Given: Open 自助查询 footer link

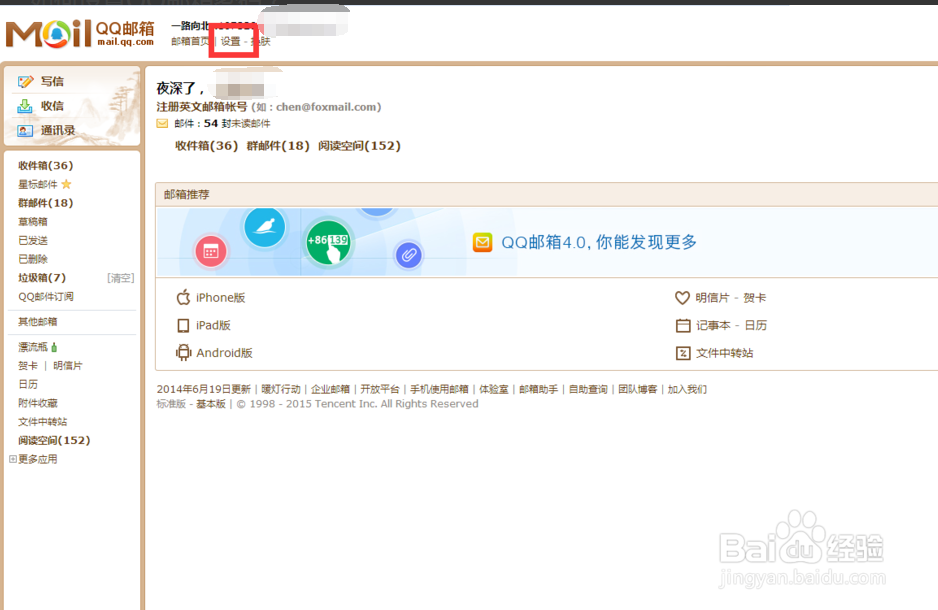Looking at the screenshot, I should click(x=588, y=389).
